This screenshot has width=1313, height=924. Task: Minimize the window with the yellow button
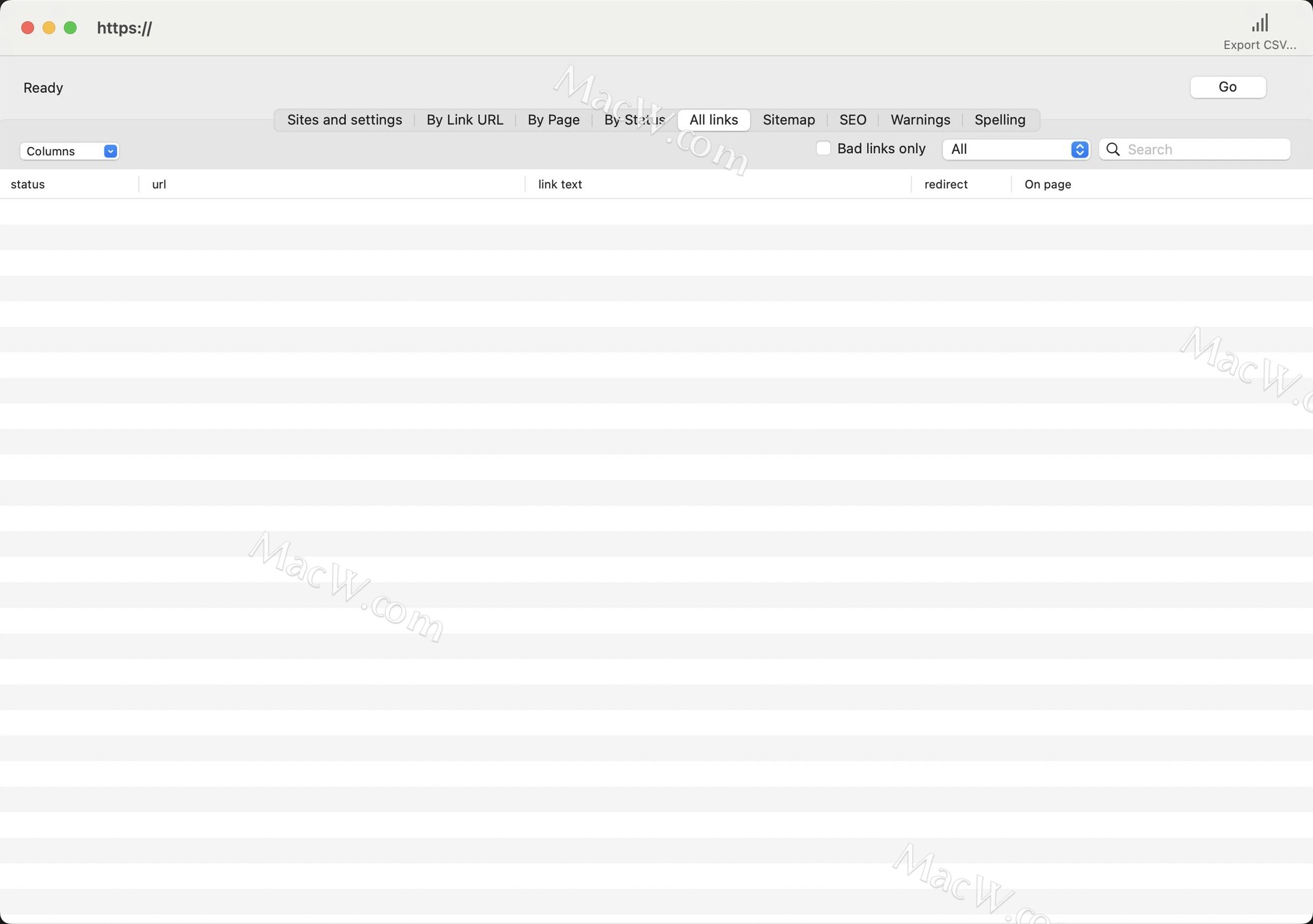49,27
